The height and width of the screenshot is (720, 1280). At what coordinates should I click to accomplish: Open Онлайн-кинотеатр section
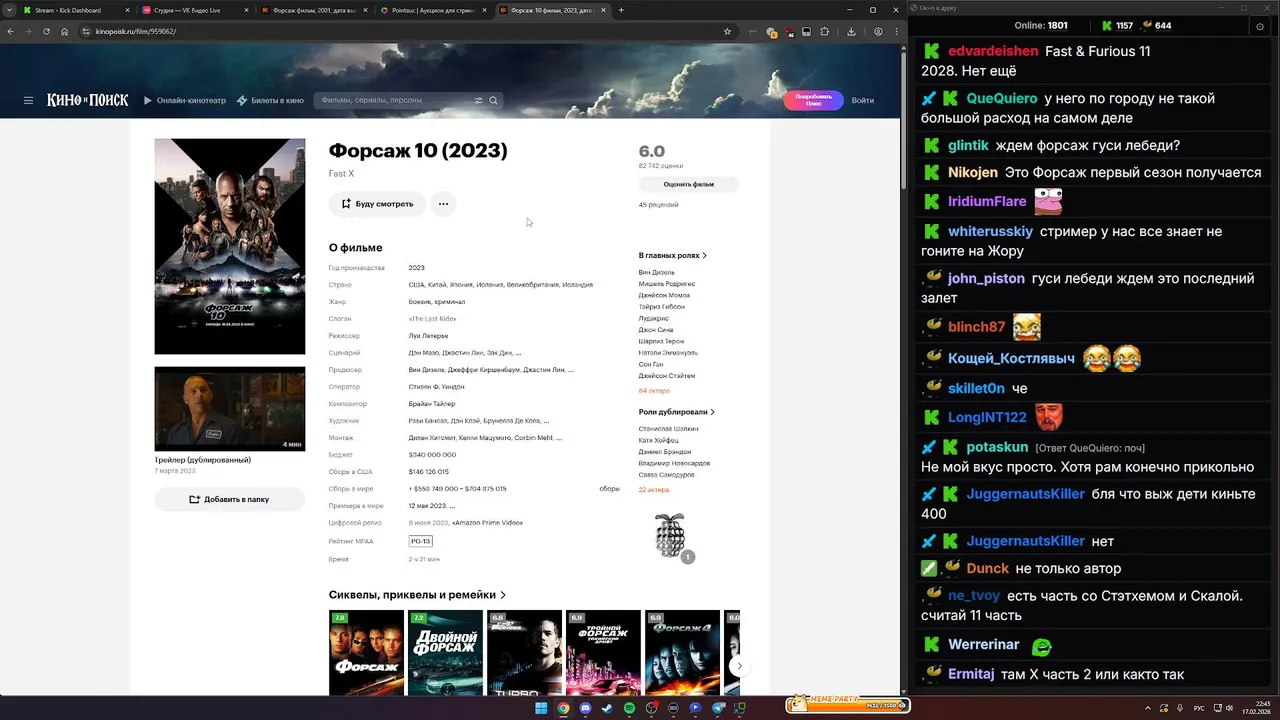[x=185, y=100]
